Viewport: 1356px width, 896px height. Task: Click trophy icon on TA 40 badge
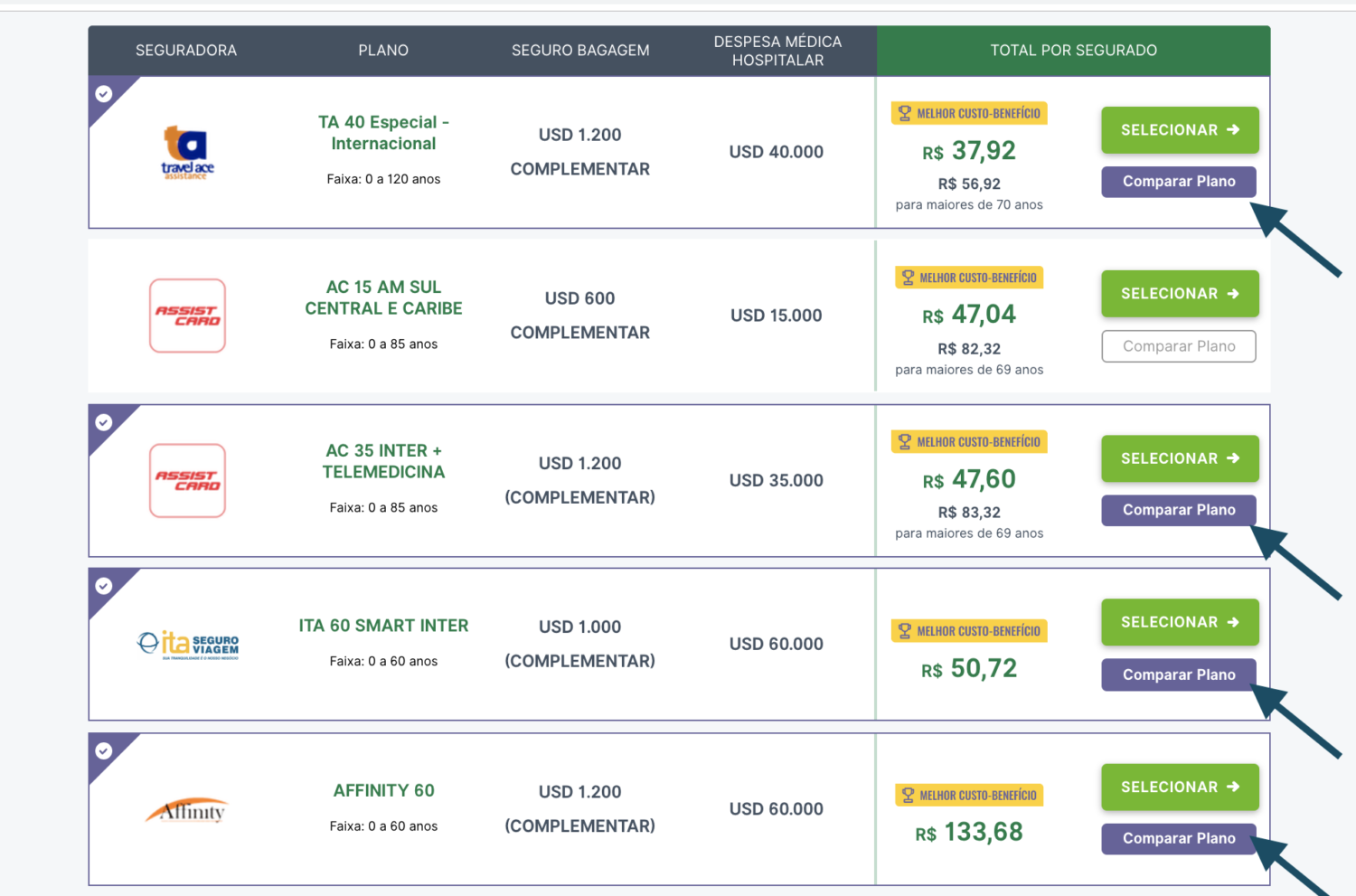point(904,113)
